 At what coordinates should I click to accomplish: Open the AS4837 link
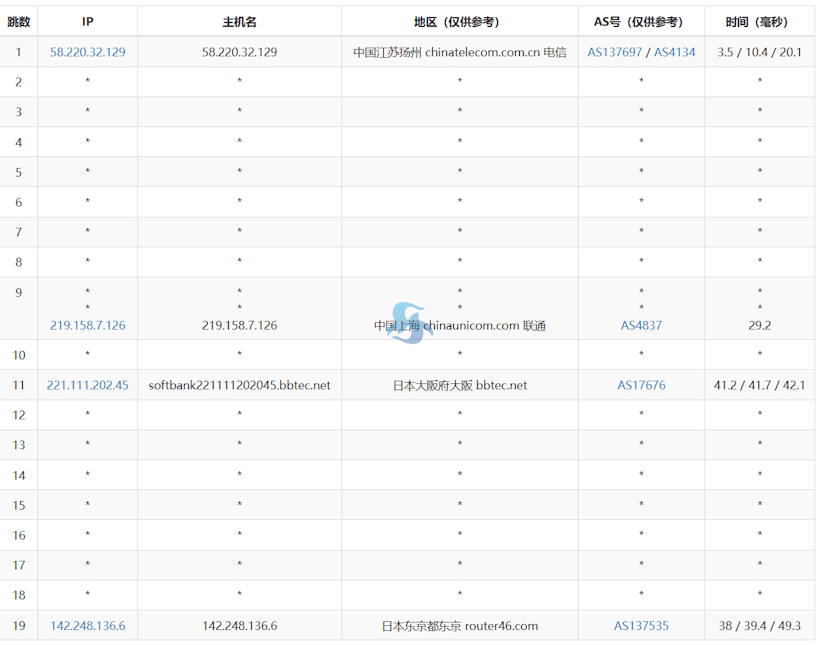tap(641, 325)
